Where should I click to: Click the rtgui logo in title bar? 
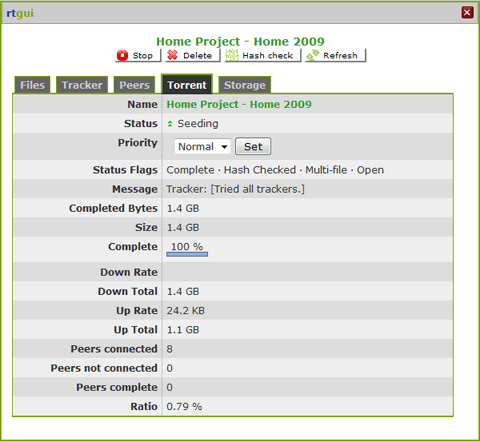[20, 13]
